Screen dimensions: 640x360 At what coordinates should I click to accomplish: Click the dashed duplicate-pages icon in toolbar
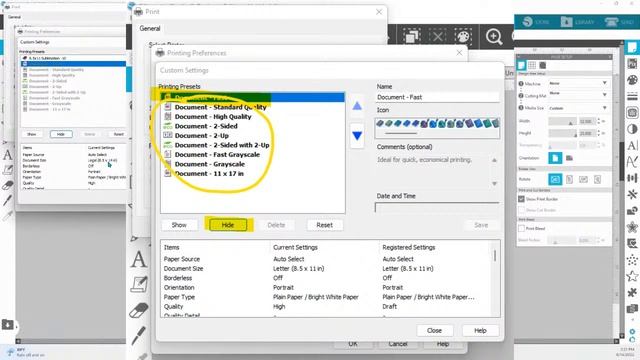coord(411,37)
